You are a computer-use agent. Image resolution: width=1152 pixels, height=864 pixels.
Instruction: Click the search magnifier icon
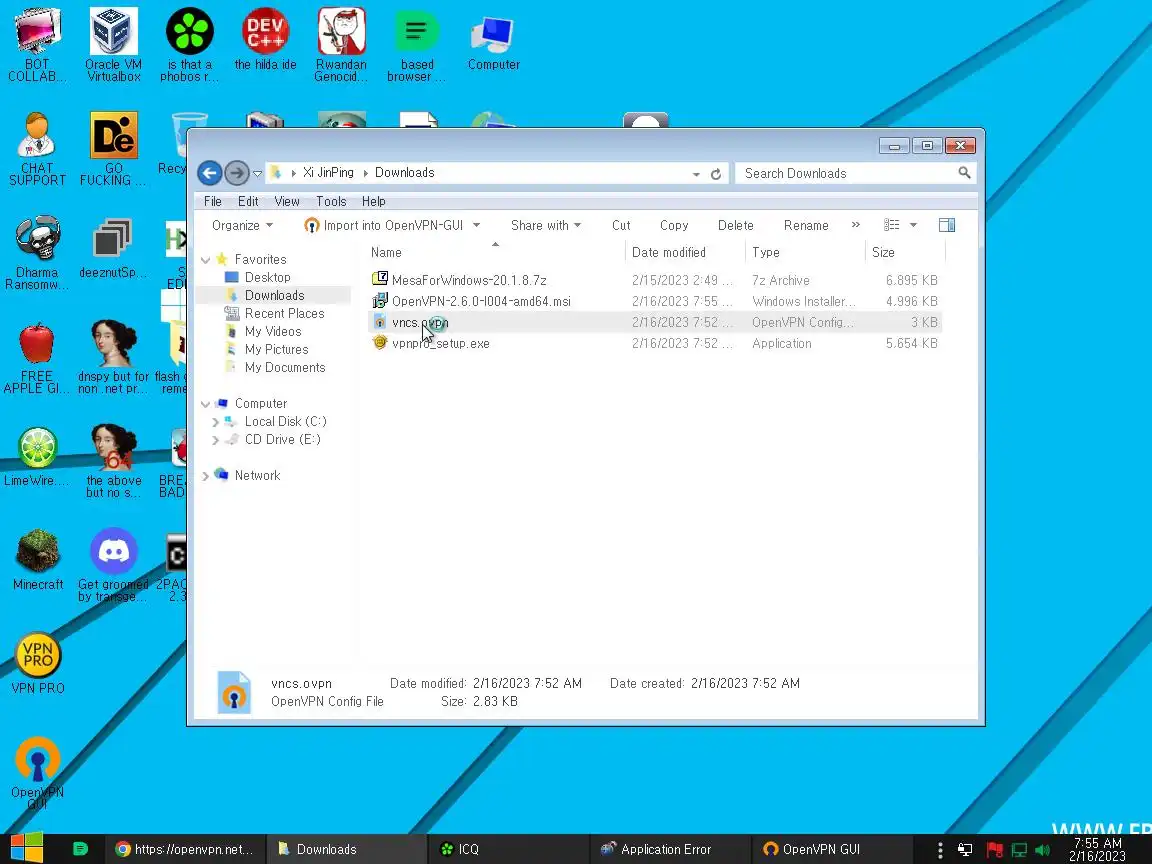(964, 173)
